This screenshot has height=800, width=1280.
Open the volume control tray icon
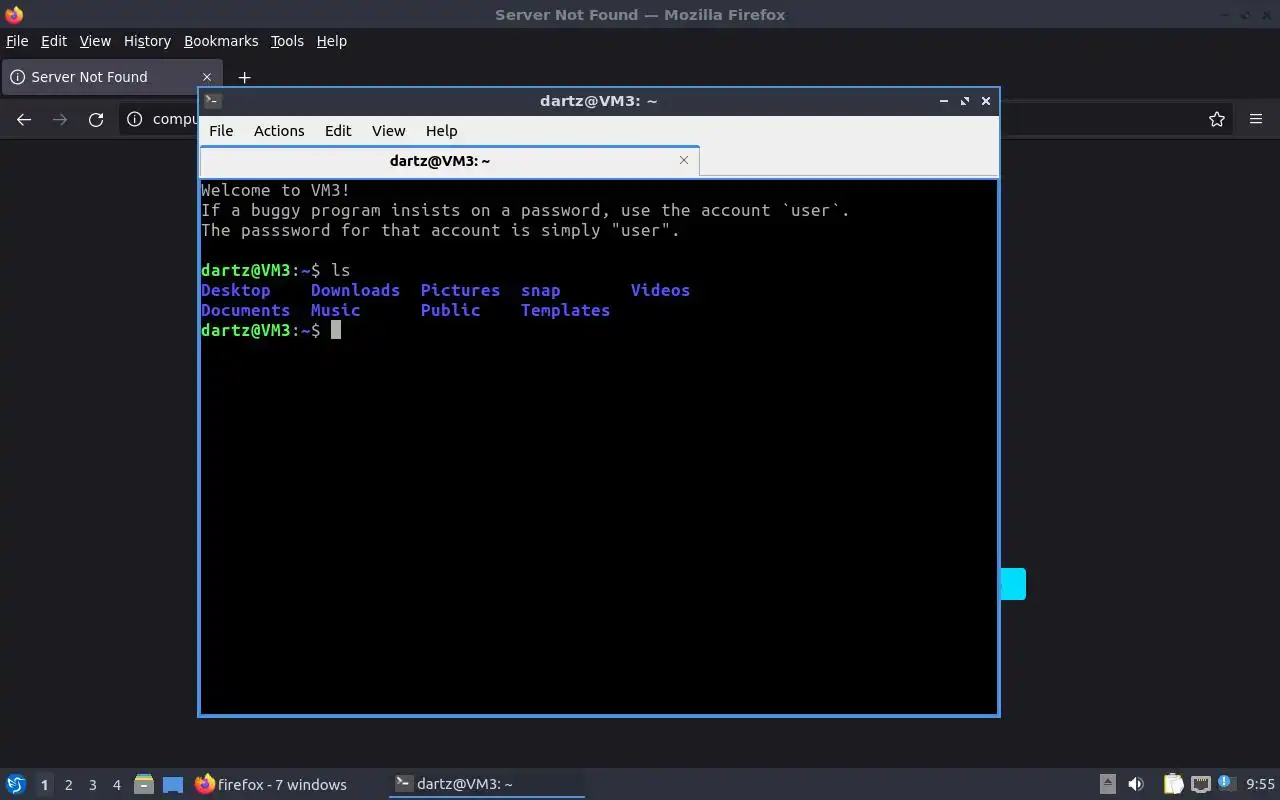1136,785
